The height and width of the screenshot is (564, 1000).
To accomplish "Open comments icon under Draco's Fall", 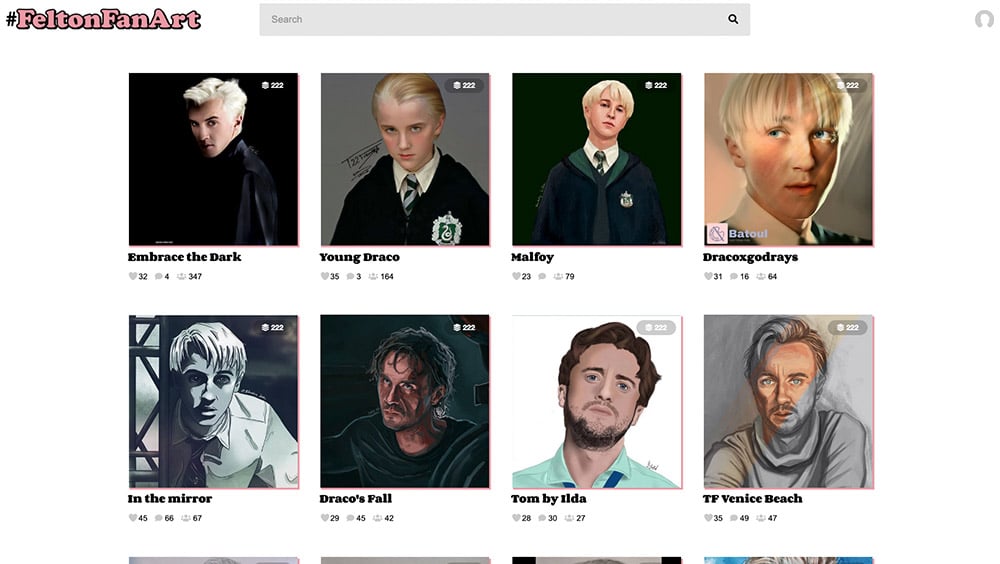I will tap(350, 518).
